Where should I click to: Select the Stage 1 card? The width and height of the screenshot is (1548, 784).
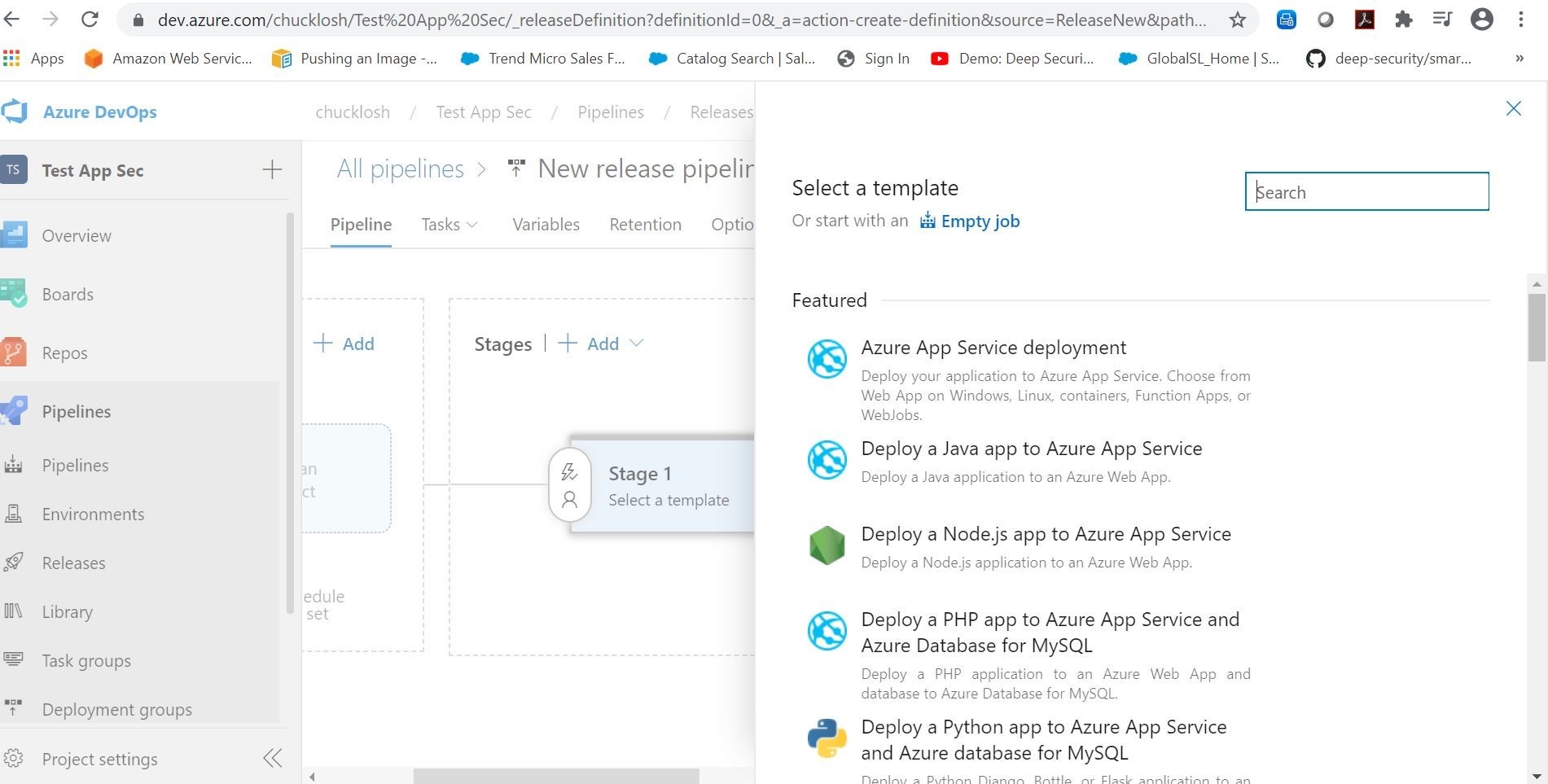[662, 485]
